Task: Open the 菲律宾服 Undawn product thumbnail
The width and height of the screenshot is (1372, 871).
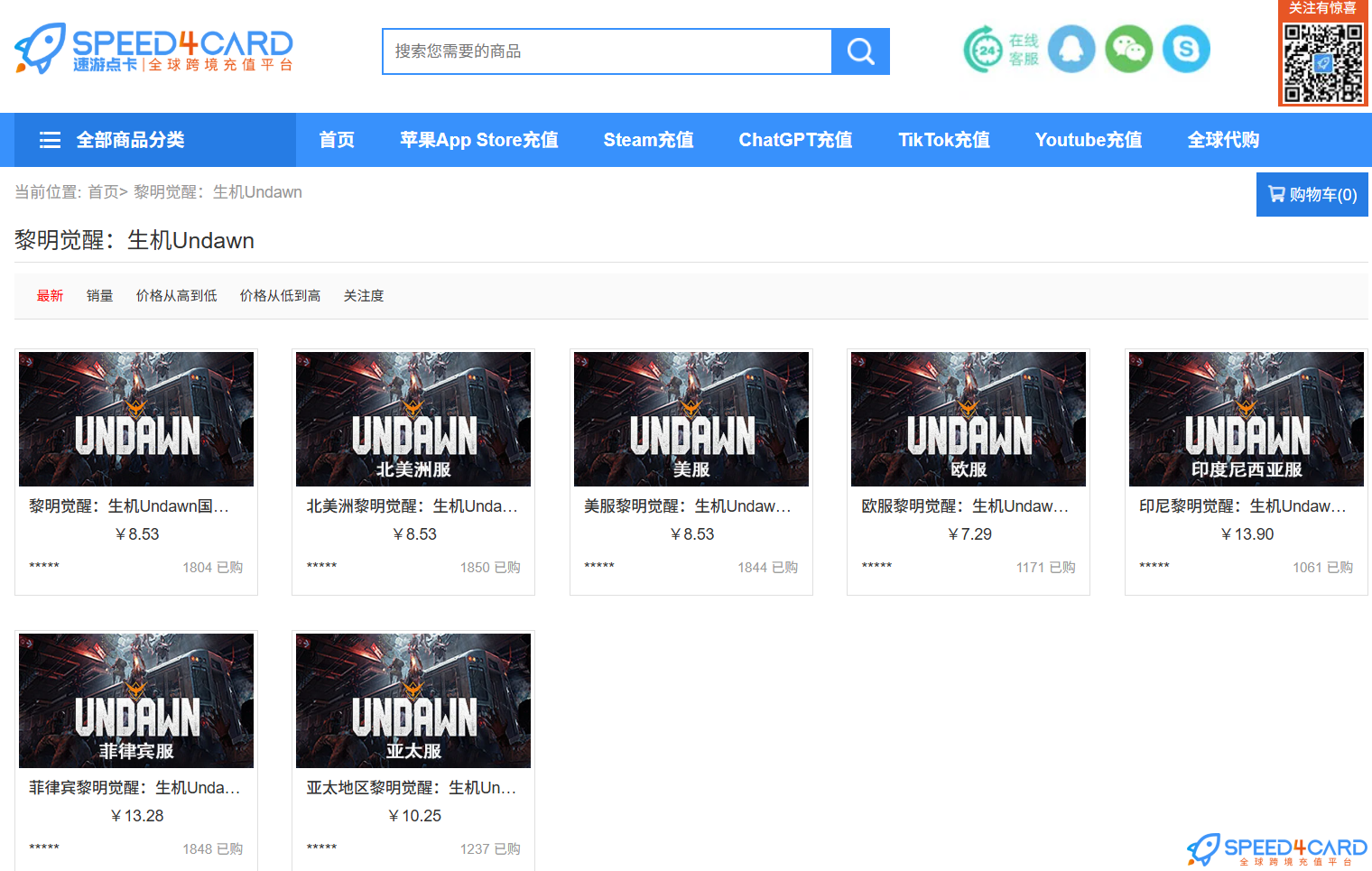Action: tap(136, 700)
